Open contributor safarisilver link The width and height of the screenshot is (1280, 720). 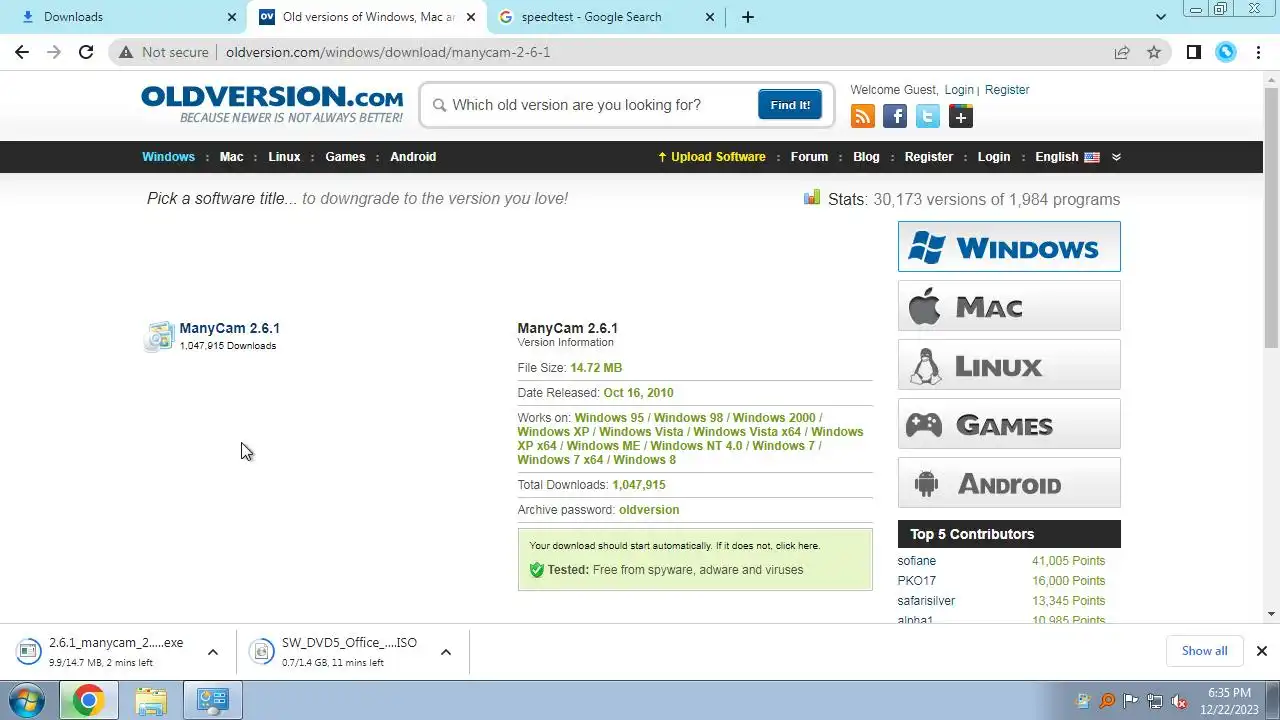[x=926, y=601]
